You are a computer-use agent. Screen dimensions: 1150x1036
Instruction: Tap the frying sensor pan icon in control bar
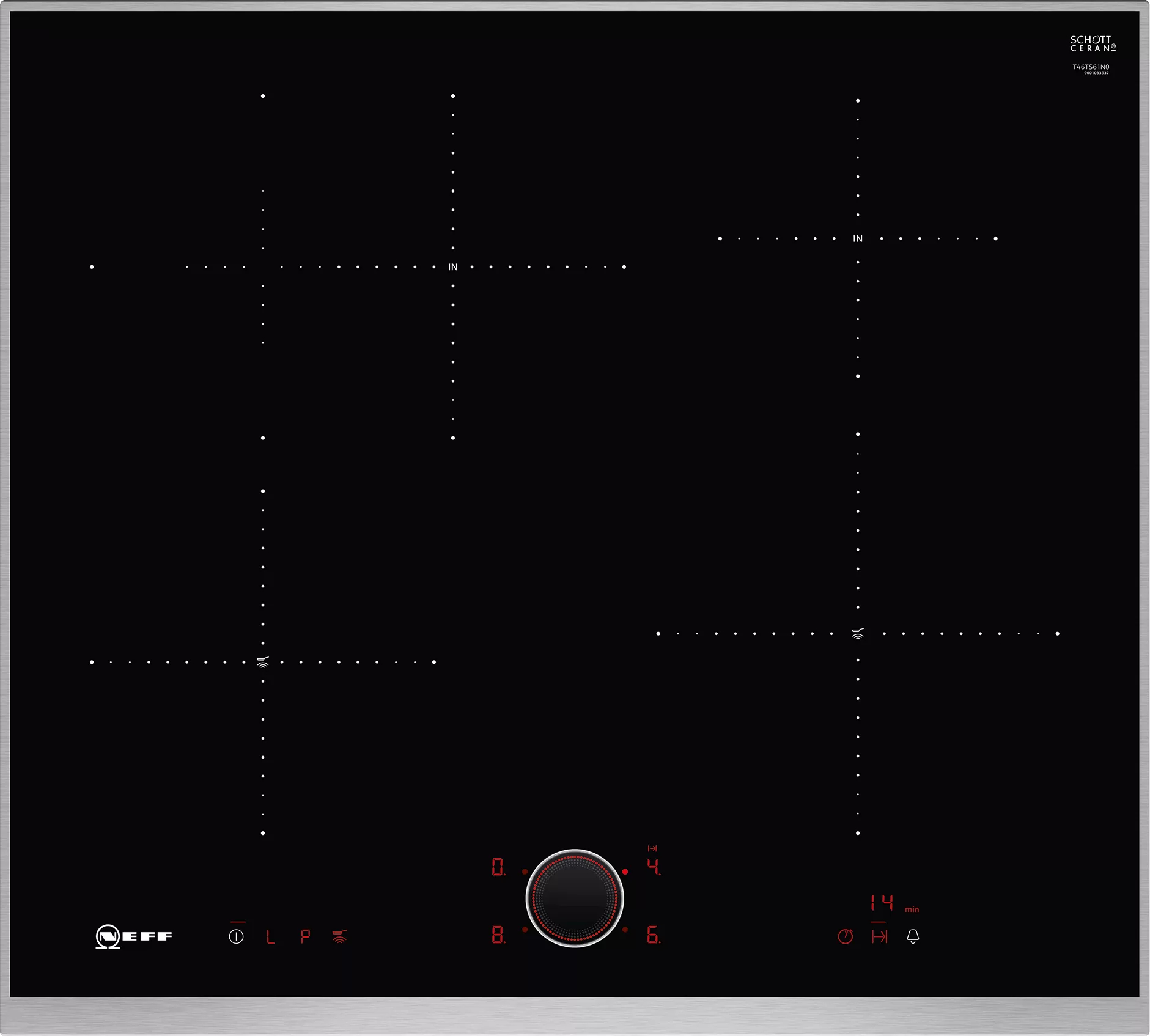tap(339, 936)
